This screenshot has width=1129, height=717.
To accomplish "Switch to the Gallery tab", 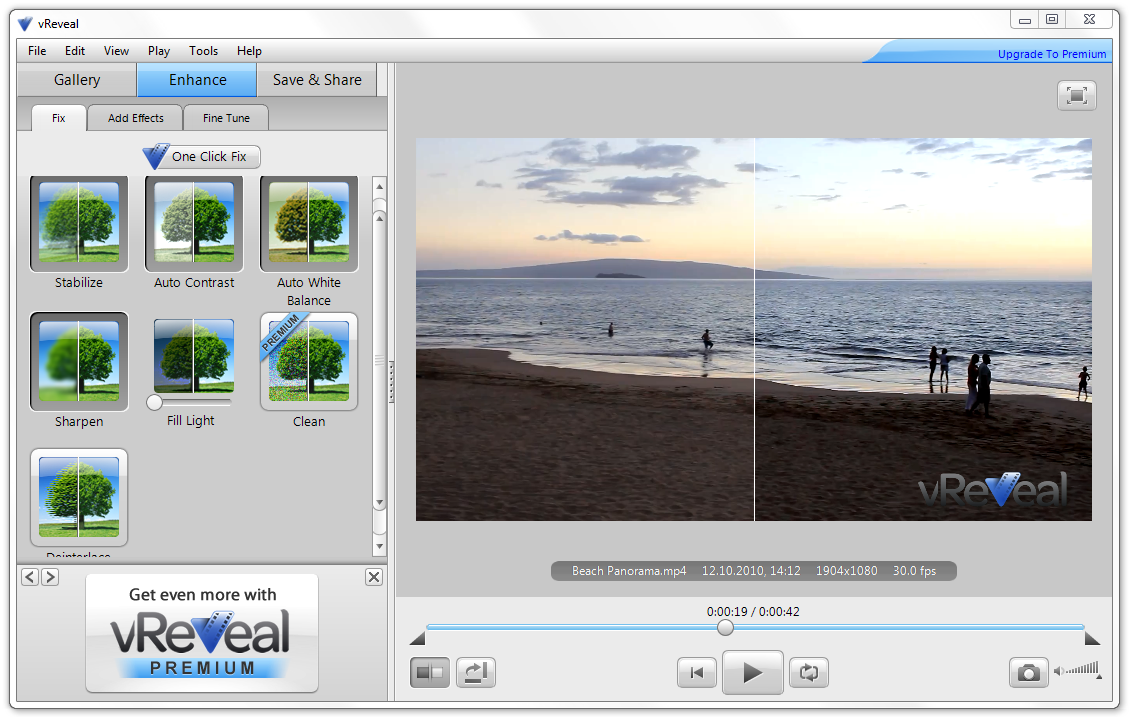I will [77, 80].
